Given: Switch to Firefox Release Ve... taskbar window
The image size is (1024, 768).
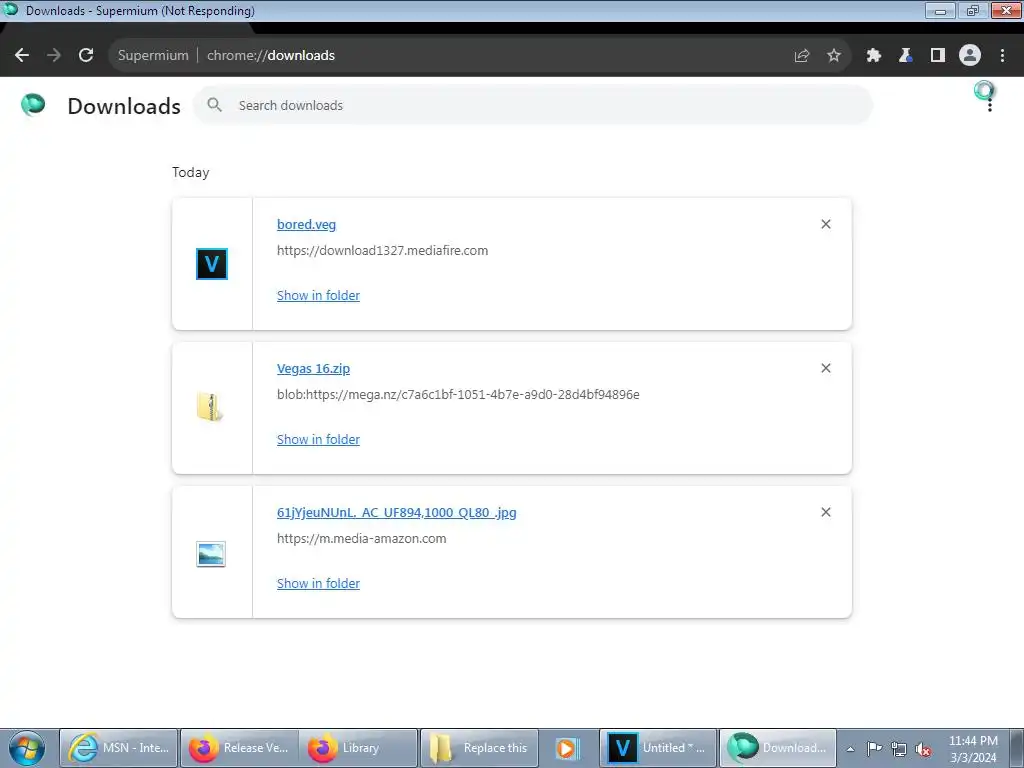Looking at the screenshot, I should (239, 748).
